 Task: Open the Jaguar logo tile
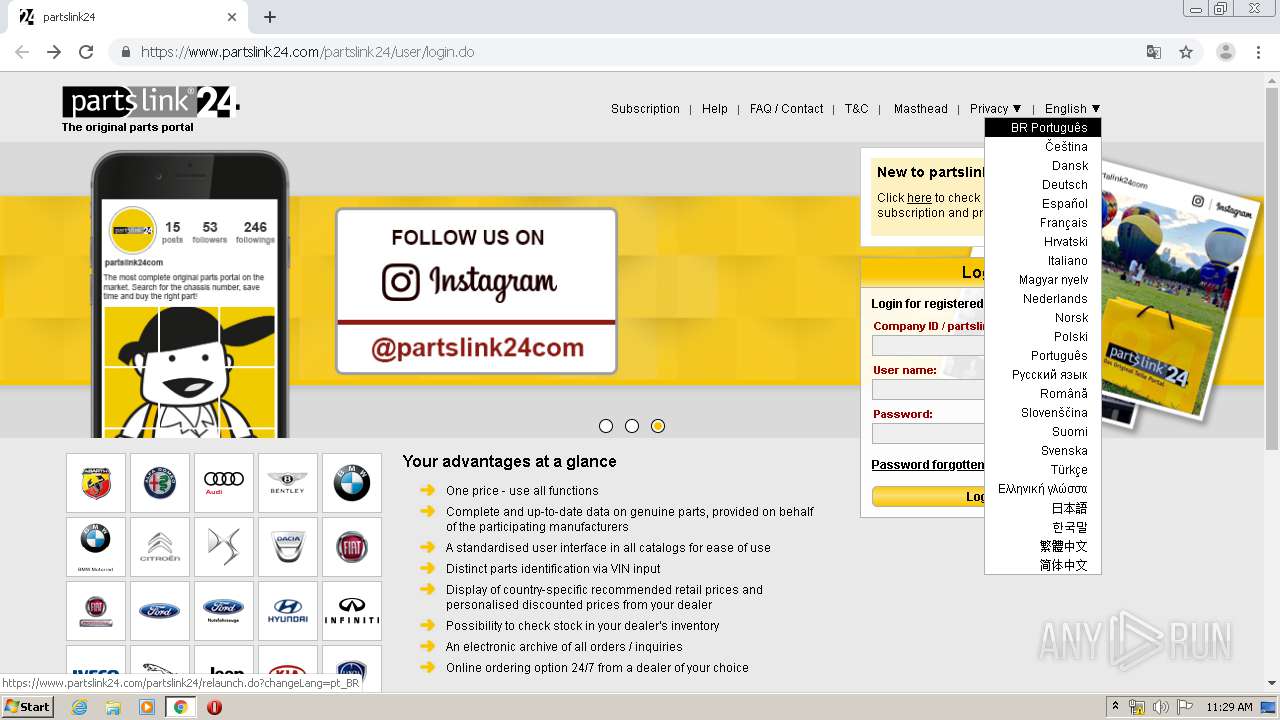(x=160, y=668)
